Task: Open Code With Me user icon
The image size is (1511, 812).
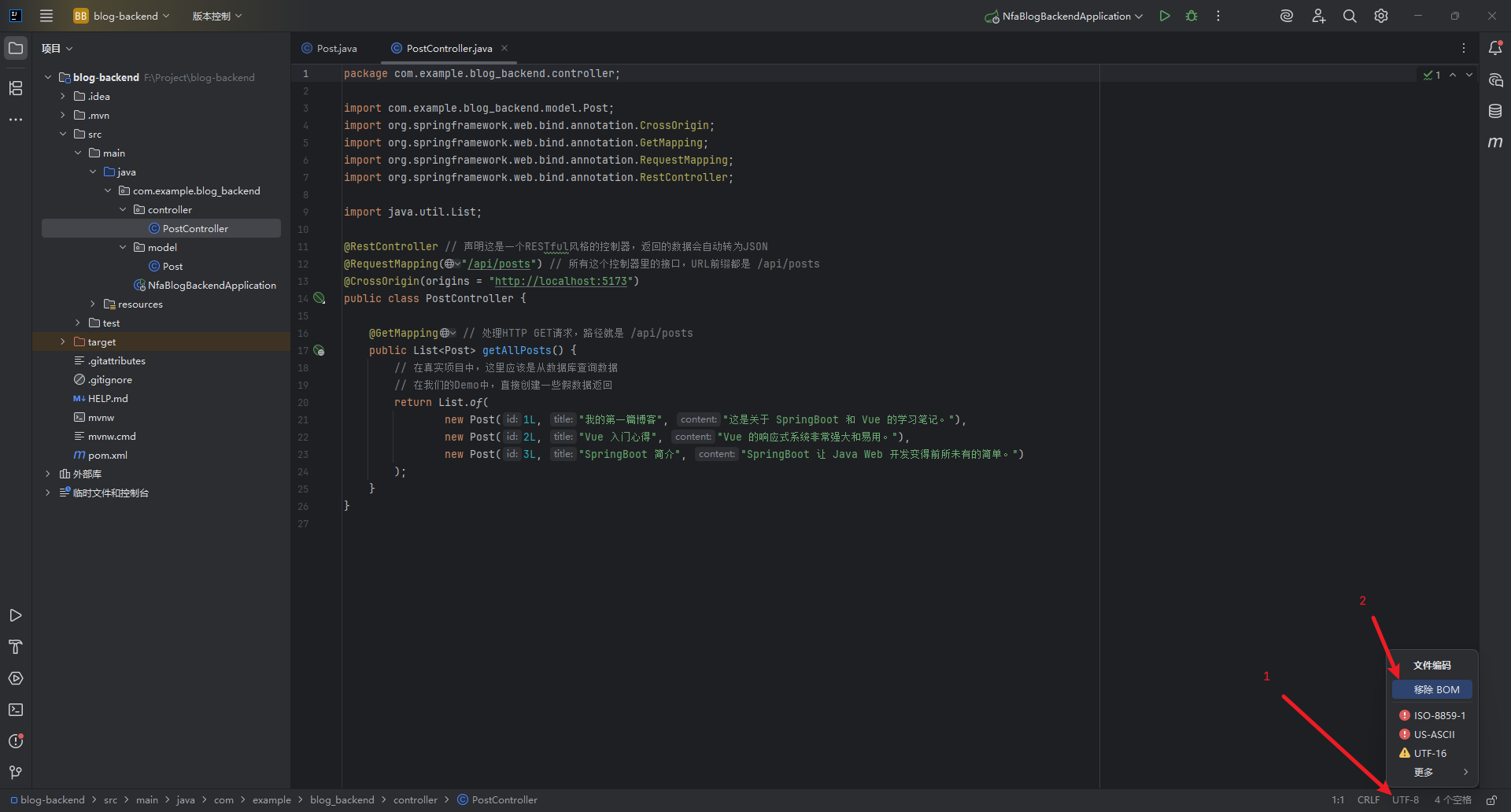Action: pos(1318,16)
